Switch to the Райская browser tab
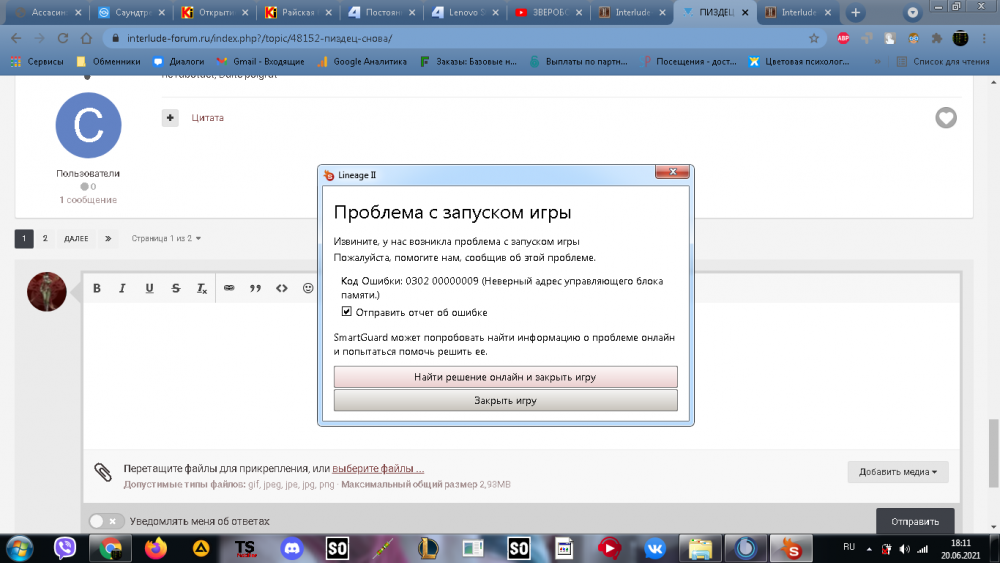The height and width of the screenshot is (563, 1000). click(x=298, y=12)
